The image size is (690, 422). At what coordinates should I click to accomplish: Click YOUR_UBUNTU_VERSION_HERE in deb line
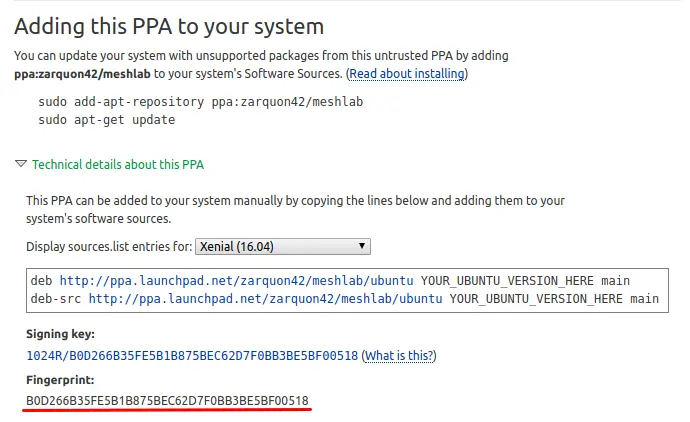[x=507, y=281]
